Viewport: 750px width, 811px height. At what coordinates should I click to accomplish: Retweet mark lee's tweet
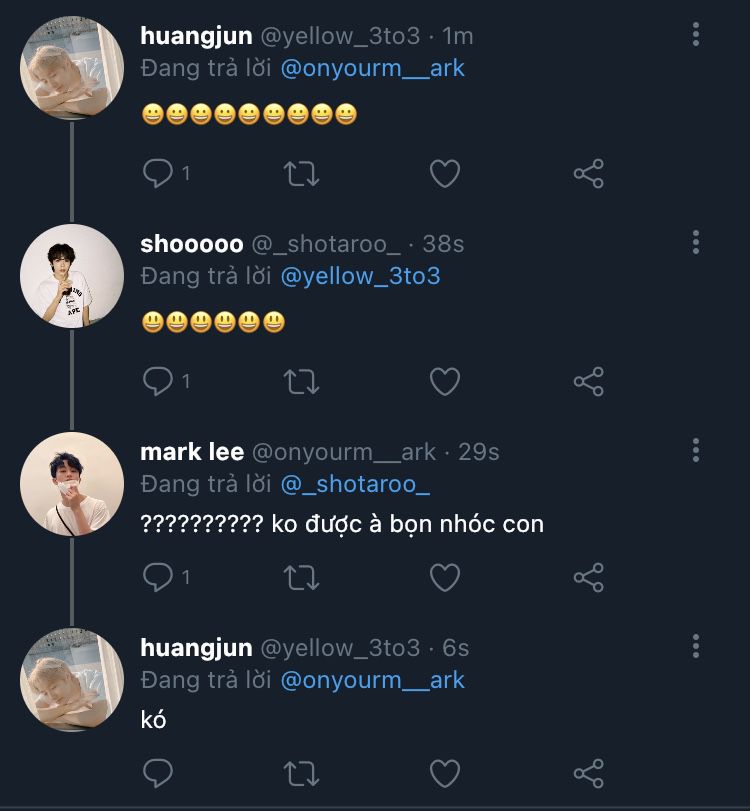[302, 577]
